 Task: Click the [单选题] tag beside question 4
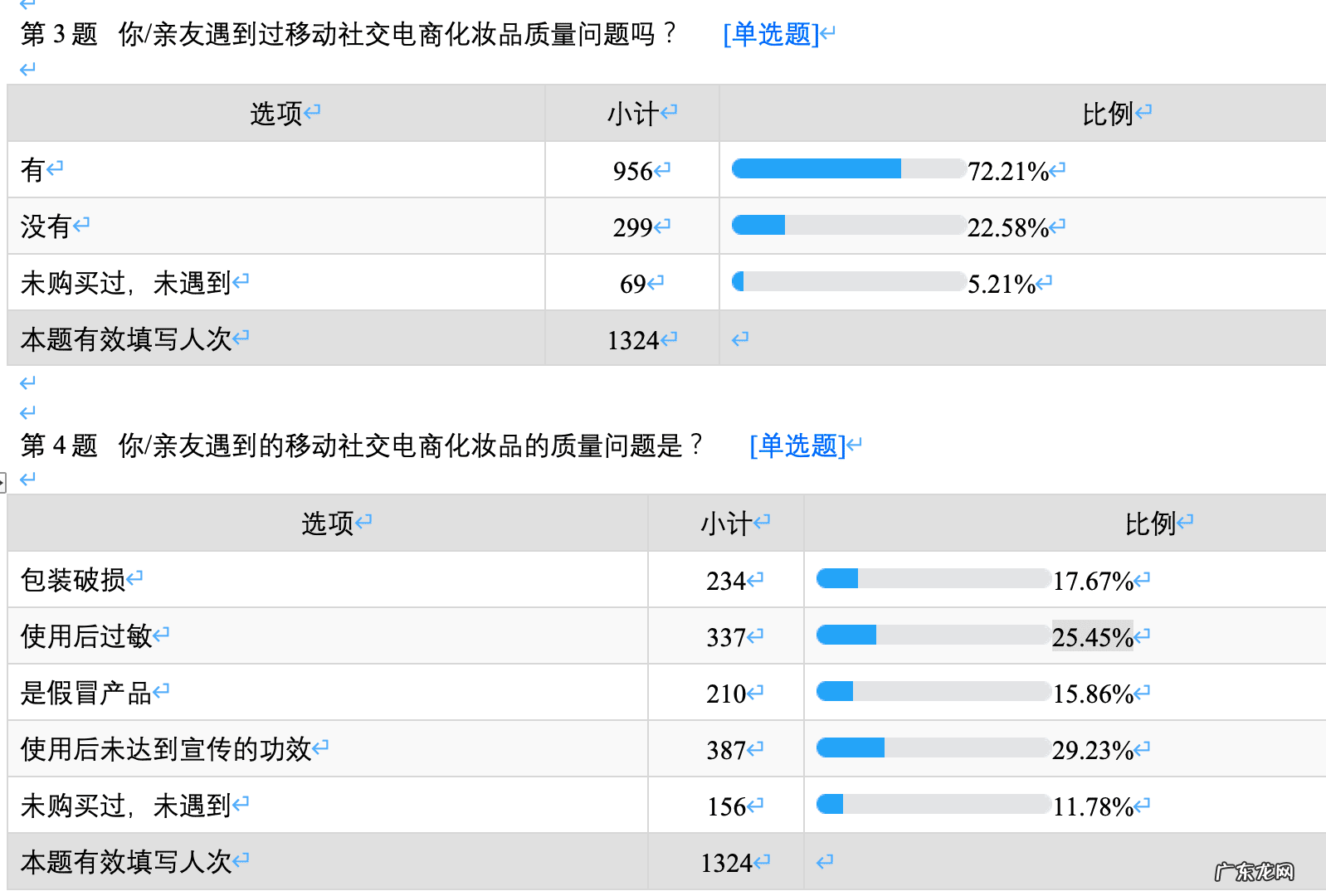pyautogui.click(x=797, y=446)
